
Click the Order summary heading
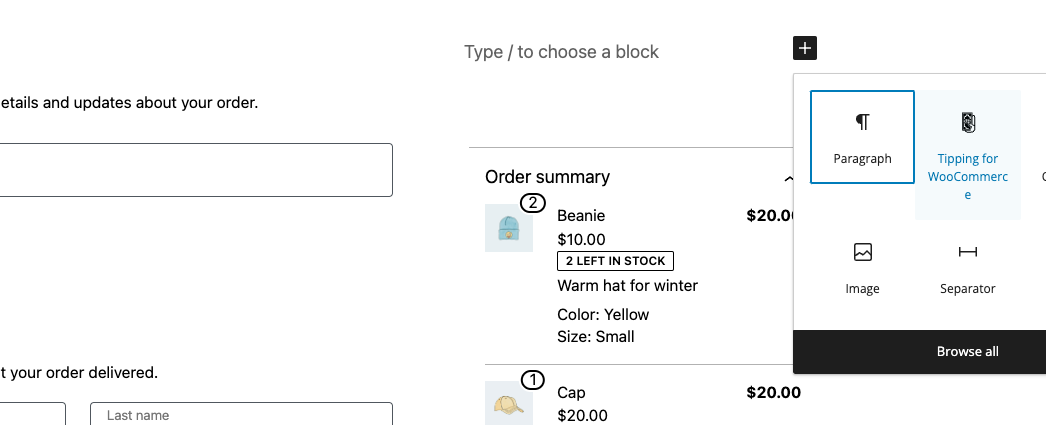547,177
